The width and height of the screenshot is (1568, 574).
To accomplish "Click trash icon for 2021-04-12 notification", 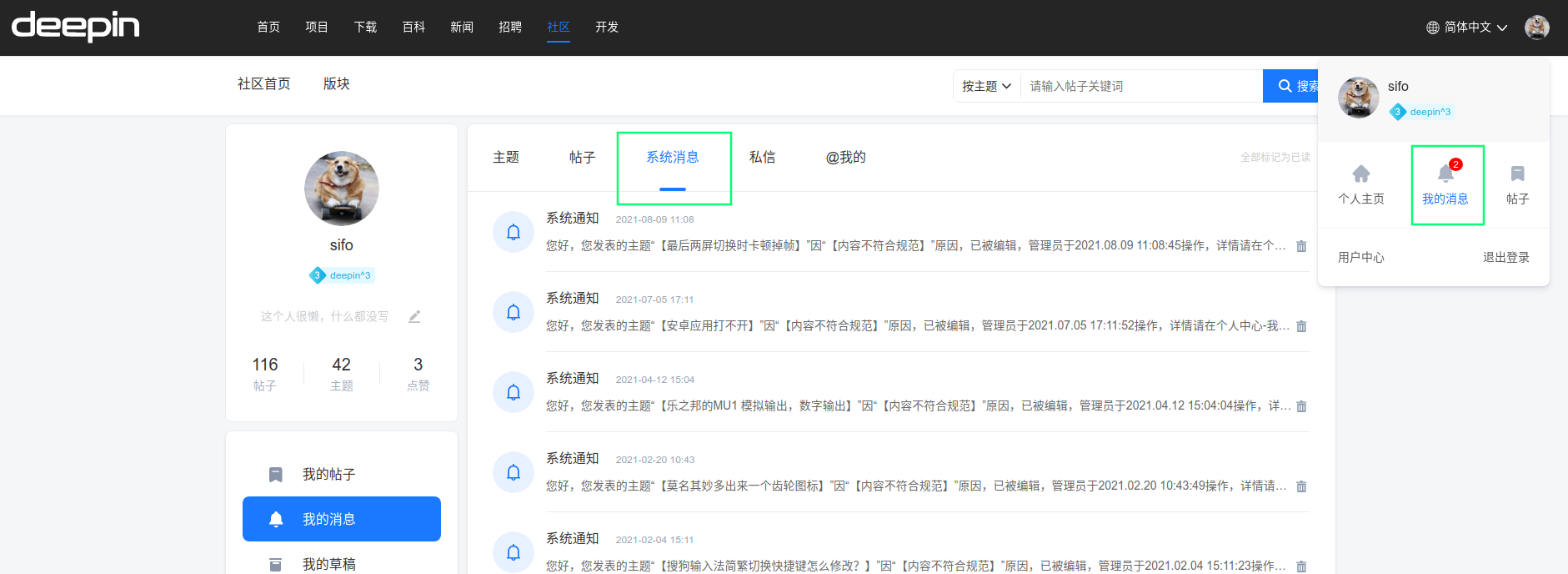I will (x=1301, y=406).
